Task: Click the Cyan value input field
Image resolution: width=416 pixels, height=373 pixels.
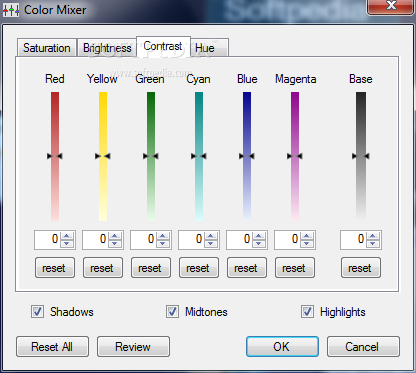Action: 192,239
